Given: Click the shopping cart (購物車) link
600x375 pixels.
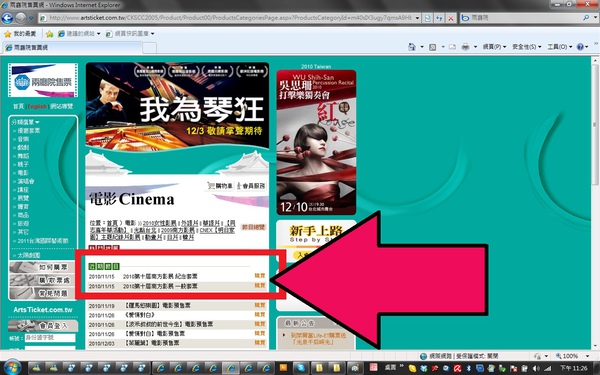Looking at the screenshot, I should (220, 186).
